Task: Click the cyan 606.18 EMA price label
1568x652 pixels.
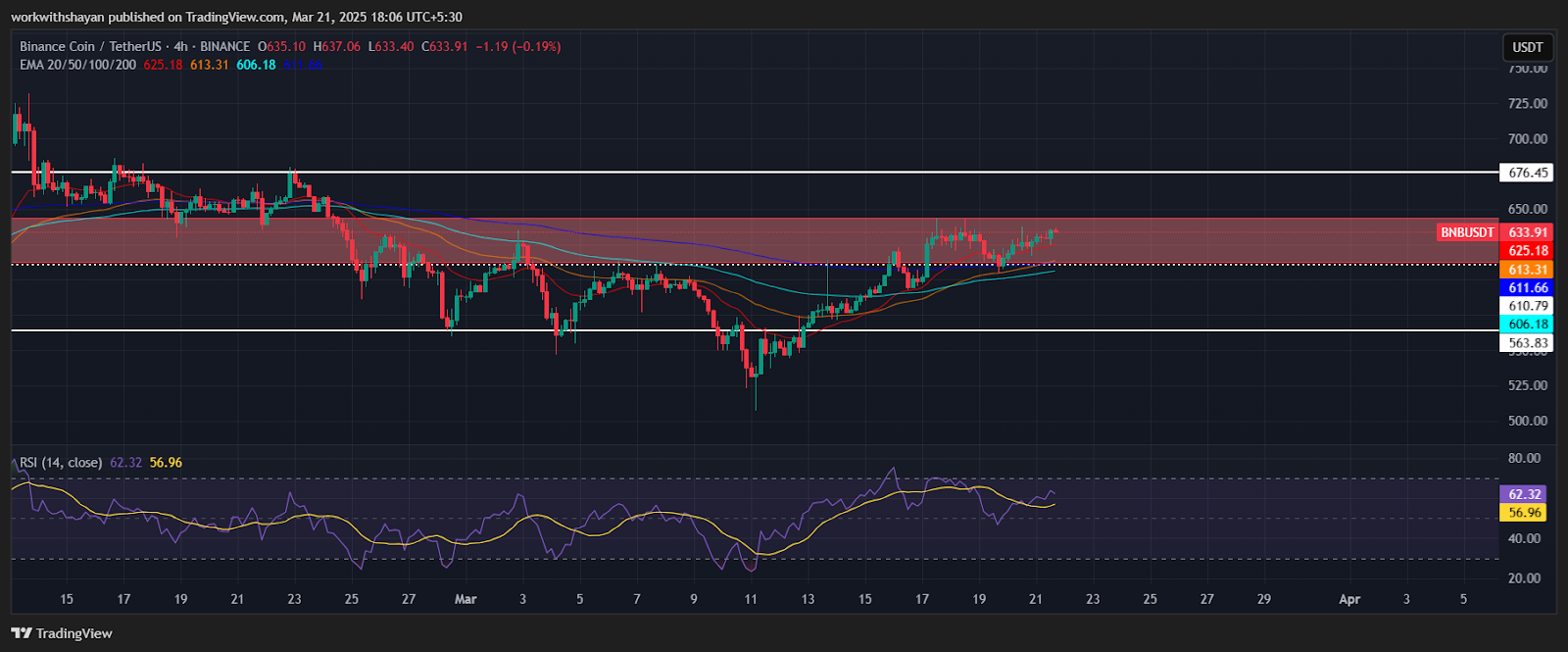Action: (1527, 324)
